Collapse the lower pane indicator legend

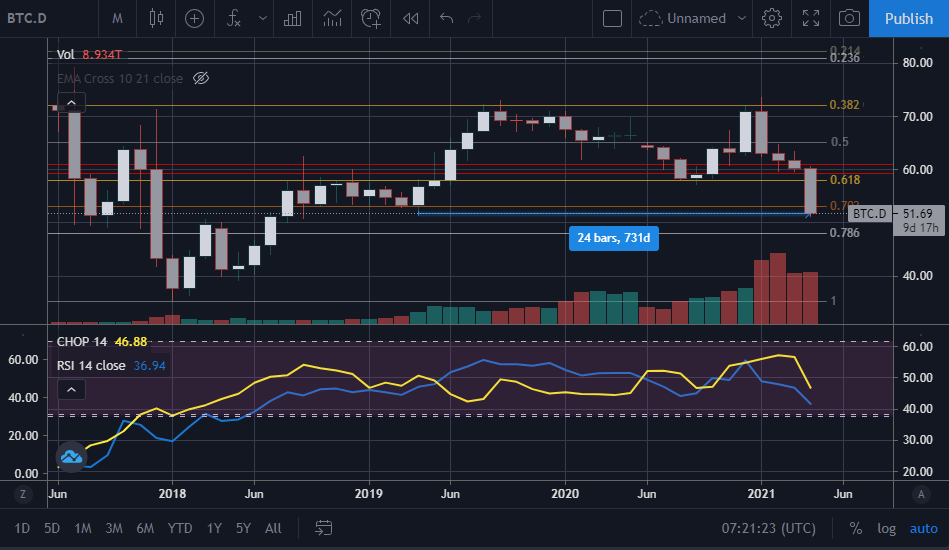(x=71, y=389)
